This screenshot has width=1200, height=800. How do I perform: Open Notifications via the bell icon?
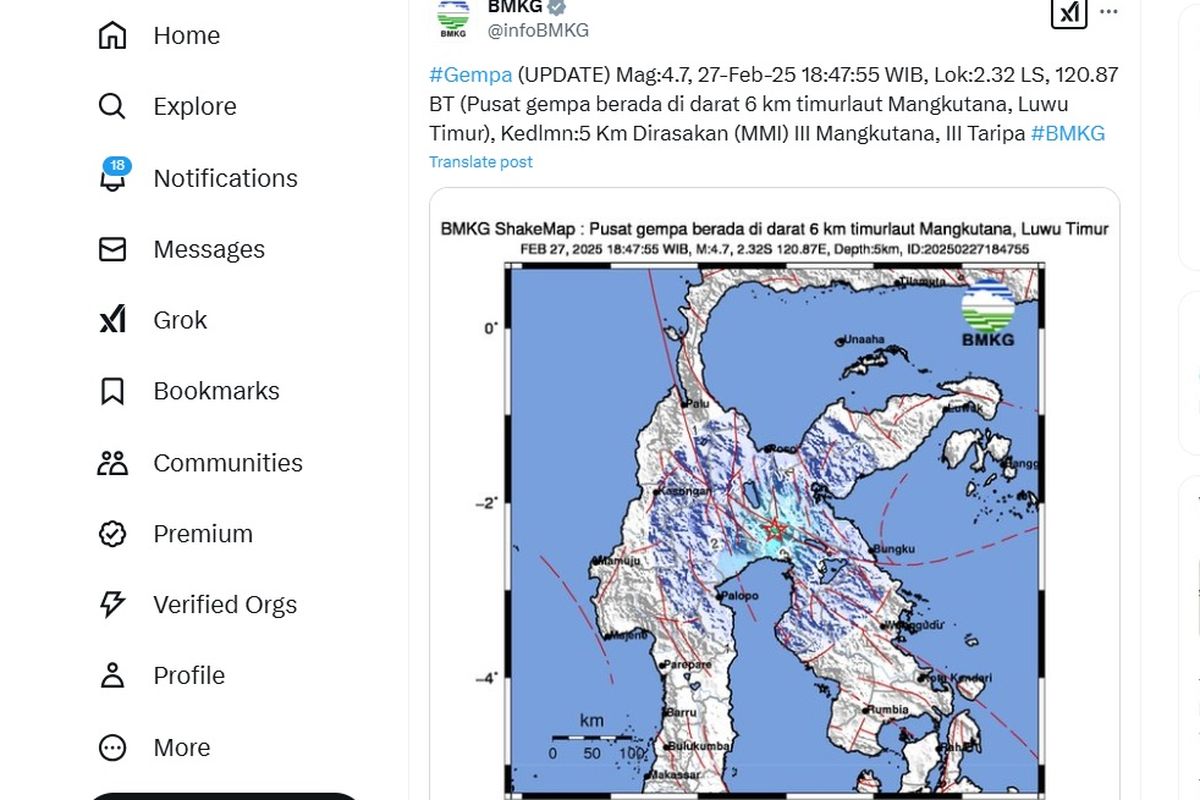tap(113, 178)
